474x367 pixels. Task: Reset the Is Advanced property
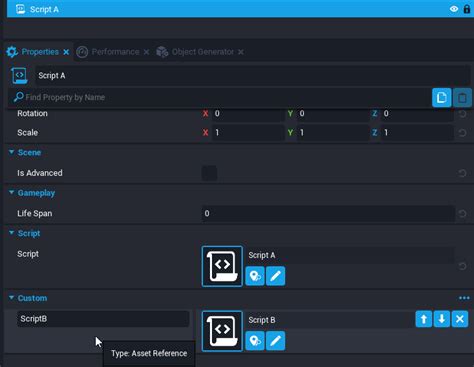462,173
